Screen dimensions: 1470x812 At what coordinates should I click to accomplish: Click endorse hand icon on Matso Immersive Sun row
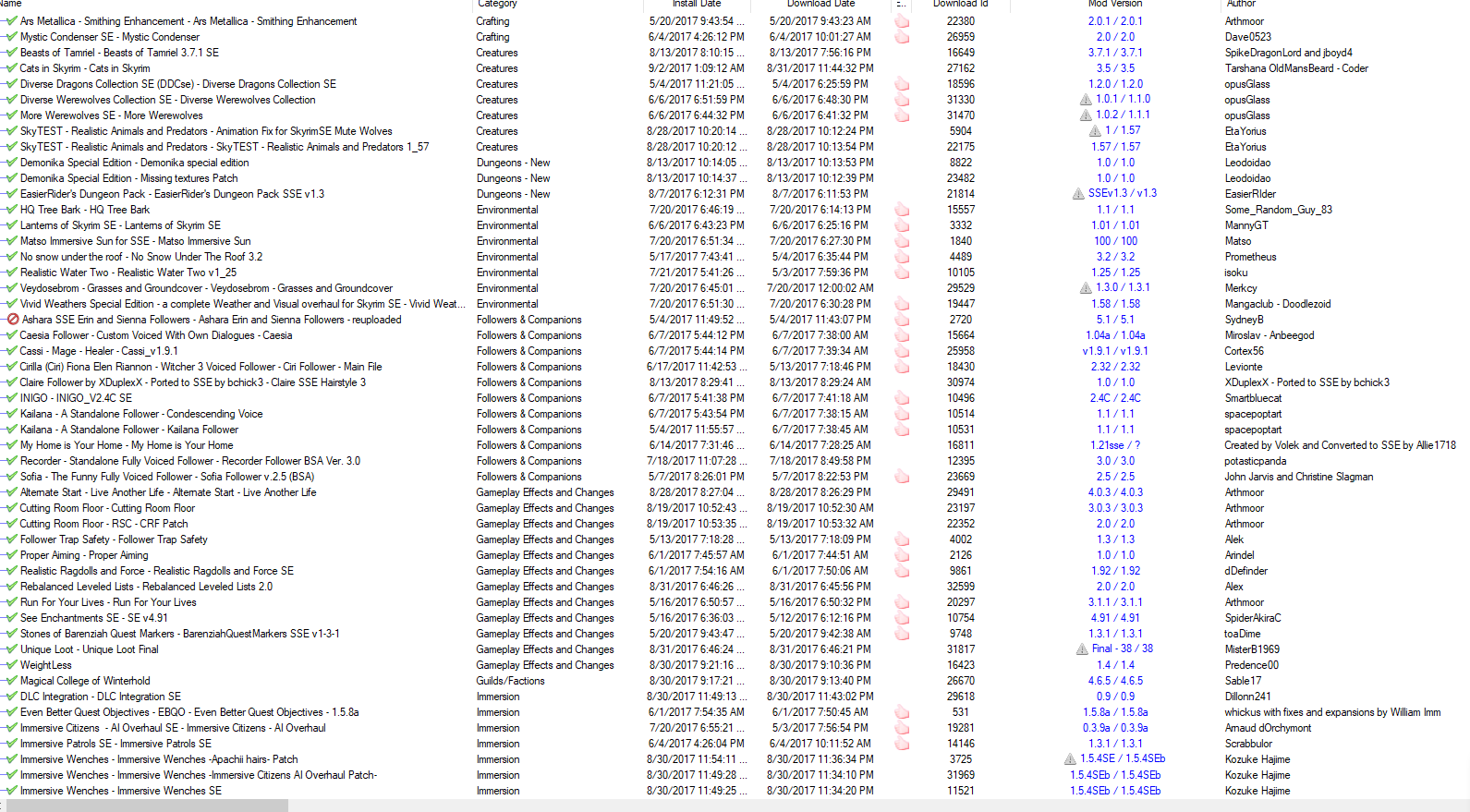point(902,241)
